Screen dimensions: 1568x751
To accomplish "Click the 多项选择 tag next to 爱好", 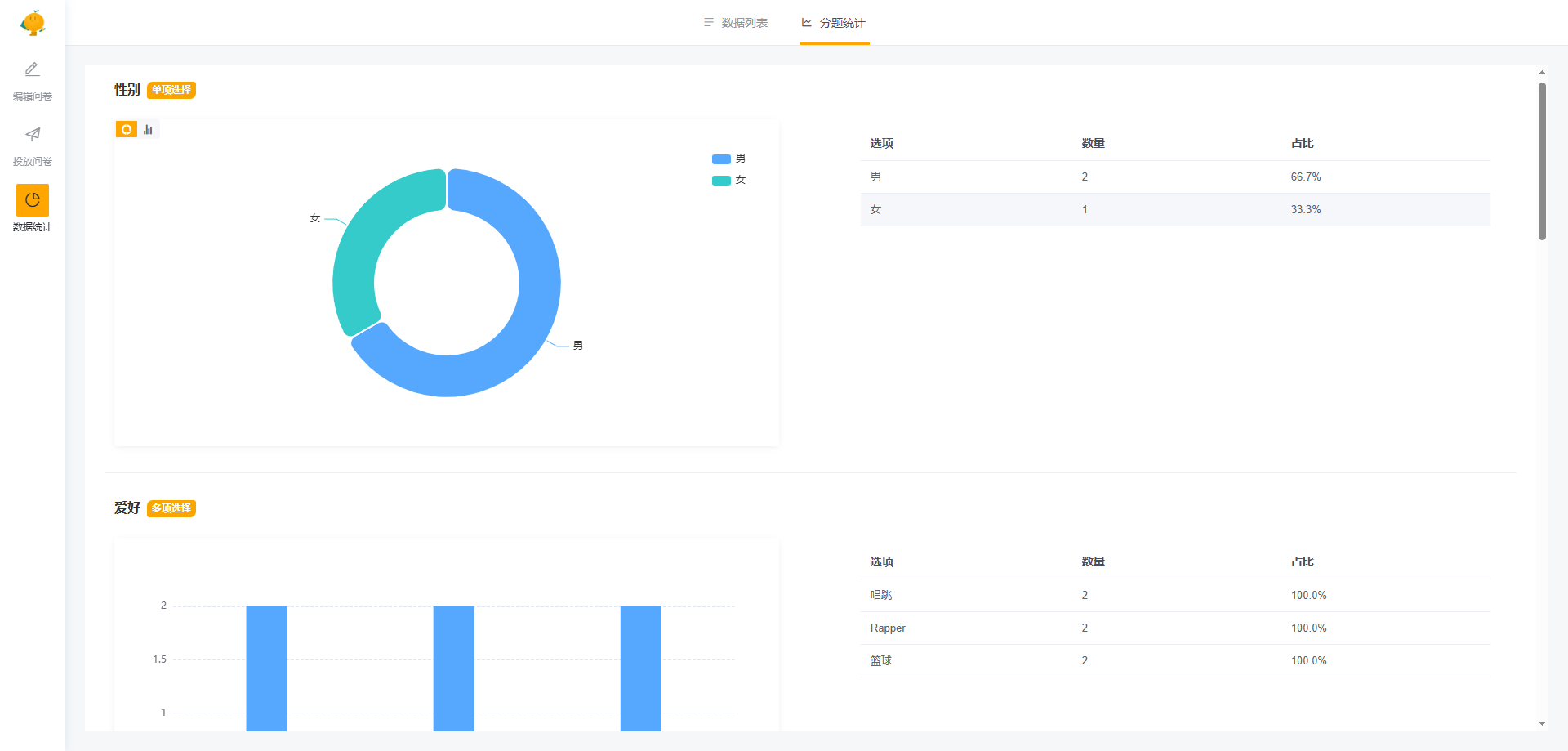I will (x=171, y=508).
